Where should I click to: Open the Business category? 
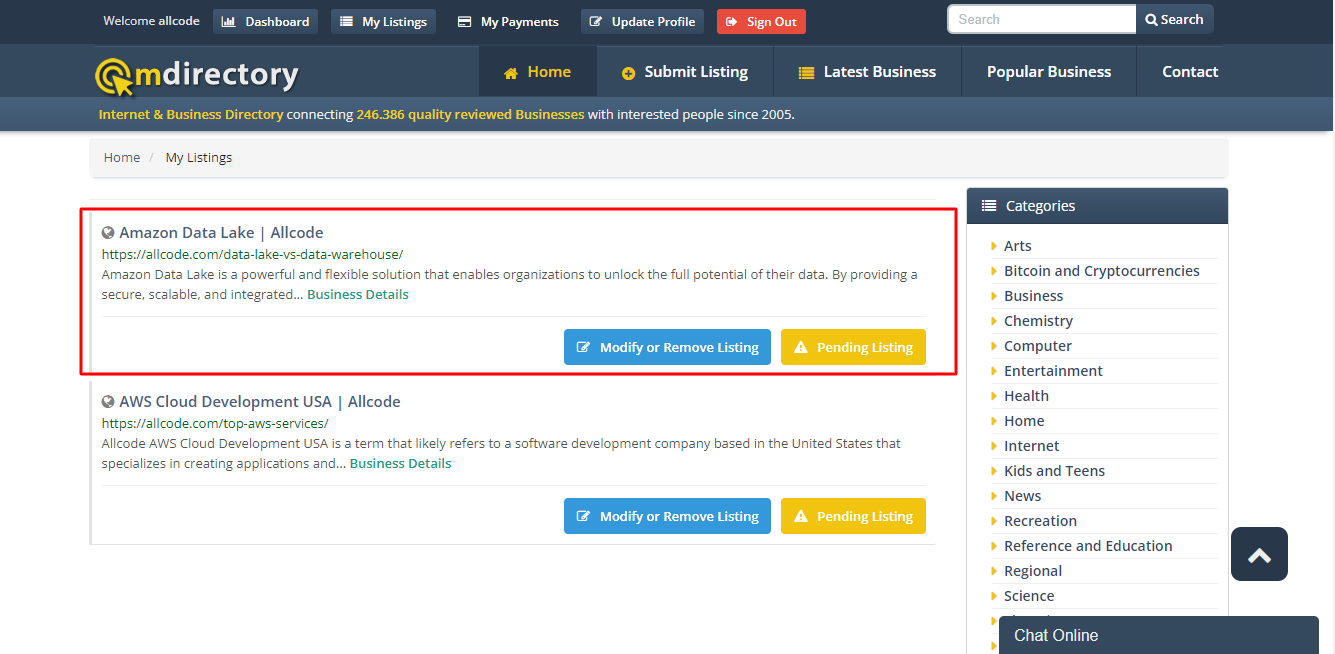click(1034, 296)
